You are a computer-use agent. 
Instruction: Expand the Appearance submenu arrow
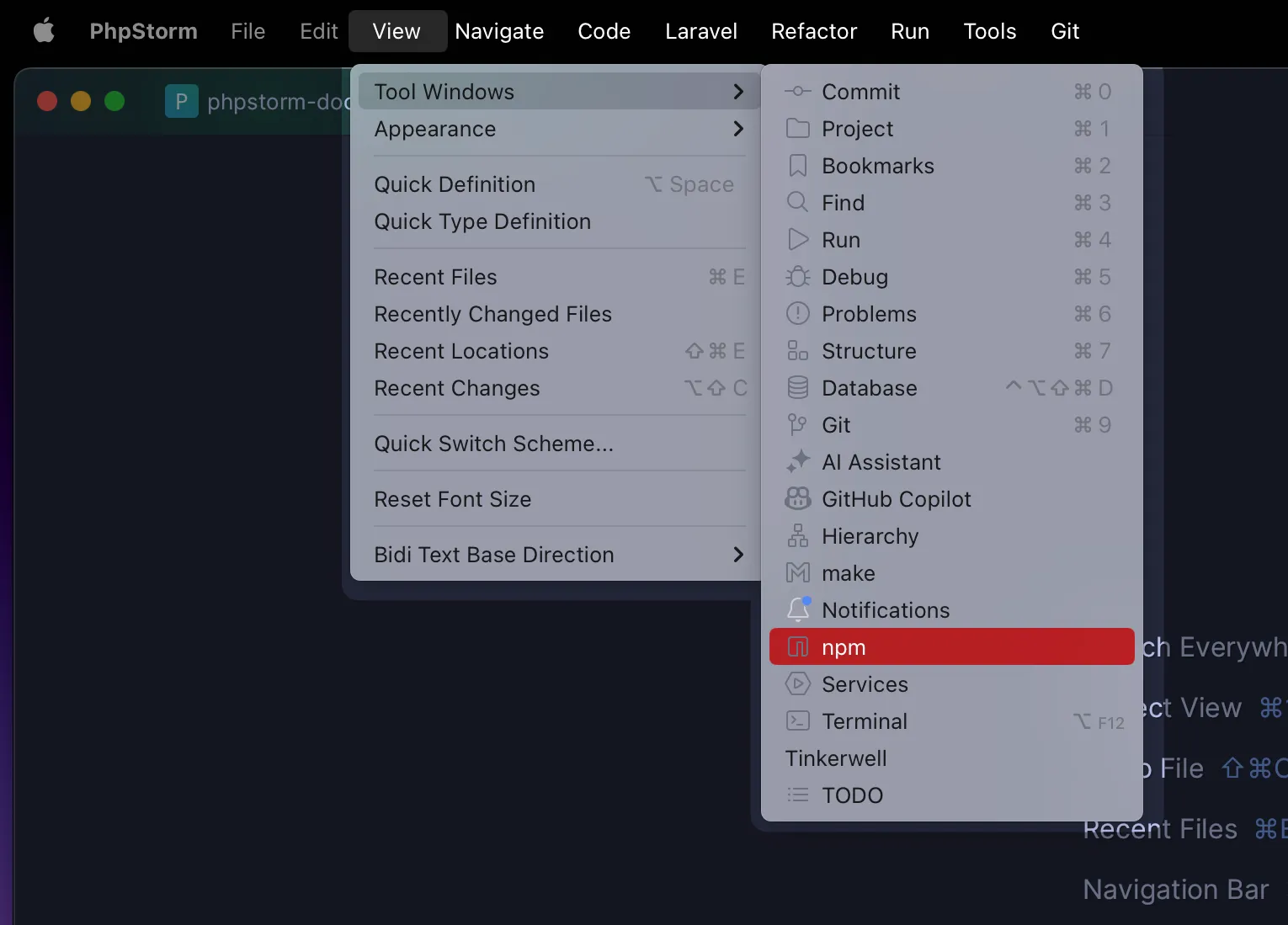point(738,129)
